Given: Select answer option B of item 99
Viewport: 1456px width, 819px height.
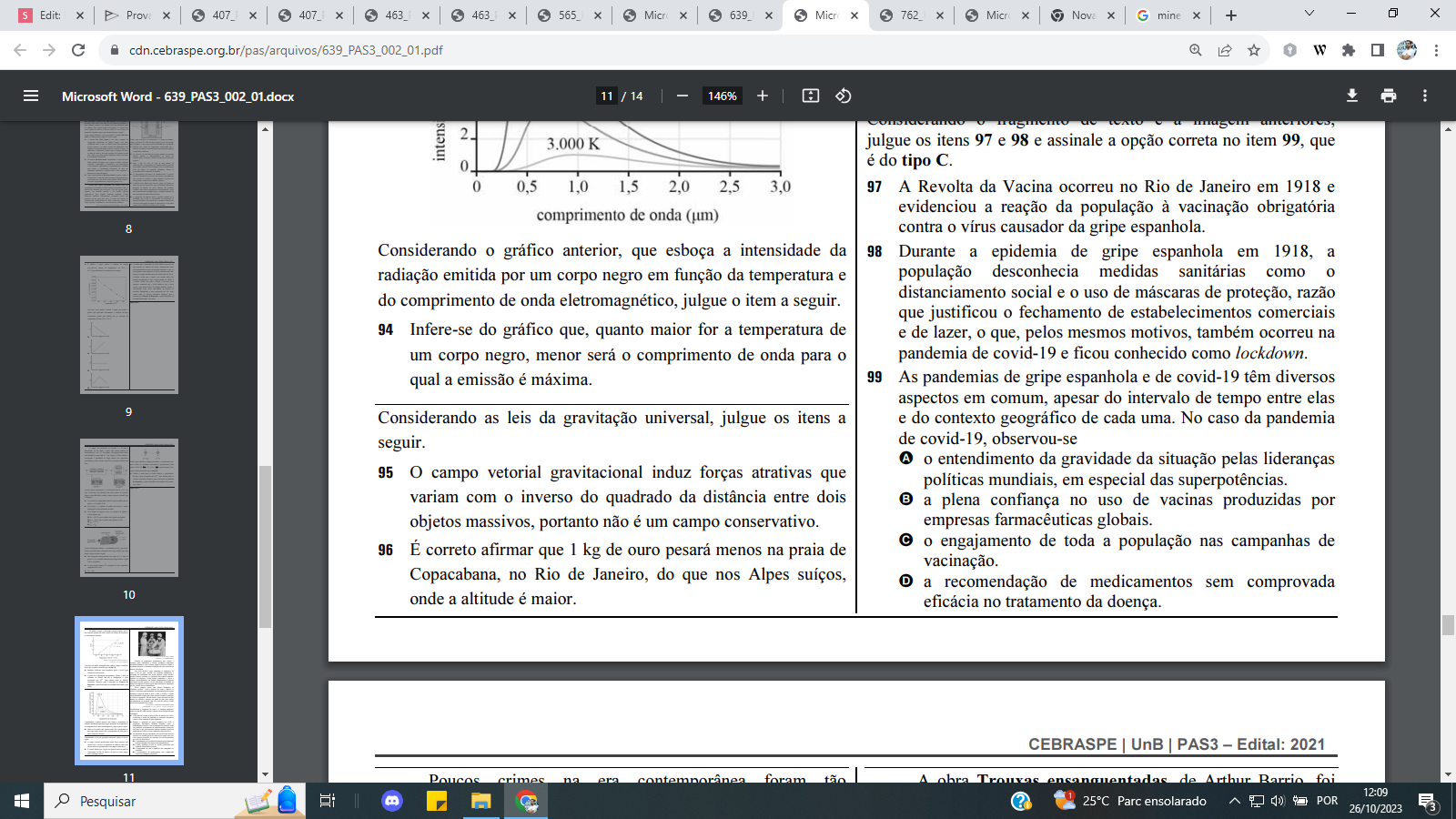Looking at the screenshot, I should pyautogui.click(x=906, y=500).
